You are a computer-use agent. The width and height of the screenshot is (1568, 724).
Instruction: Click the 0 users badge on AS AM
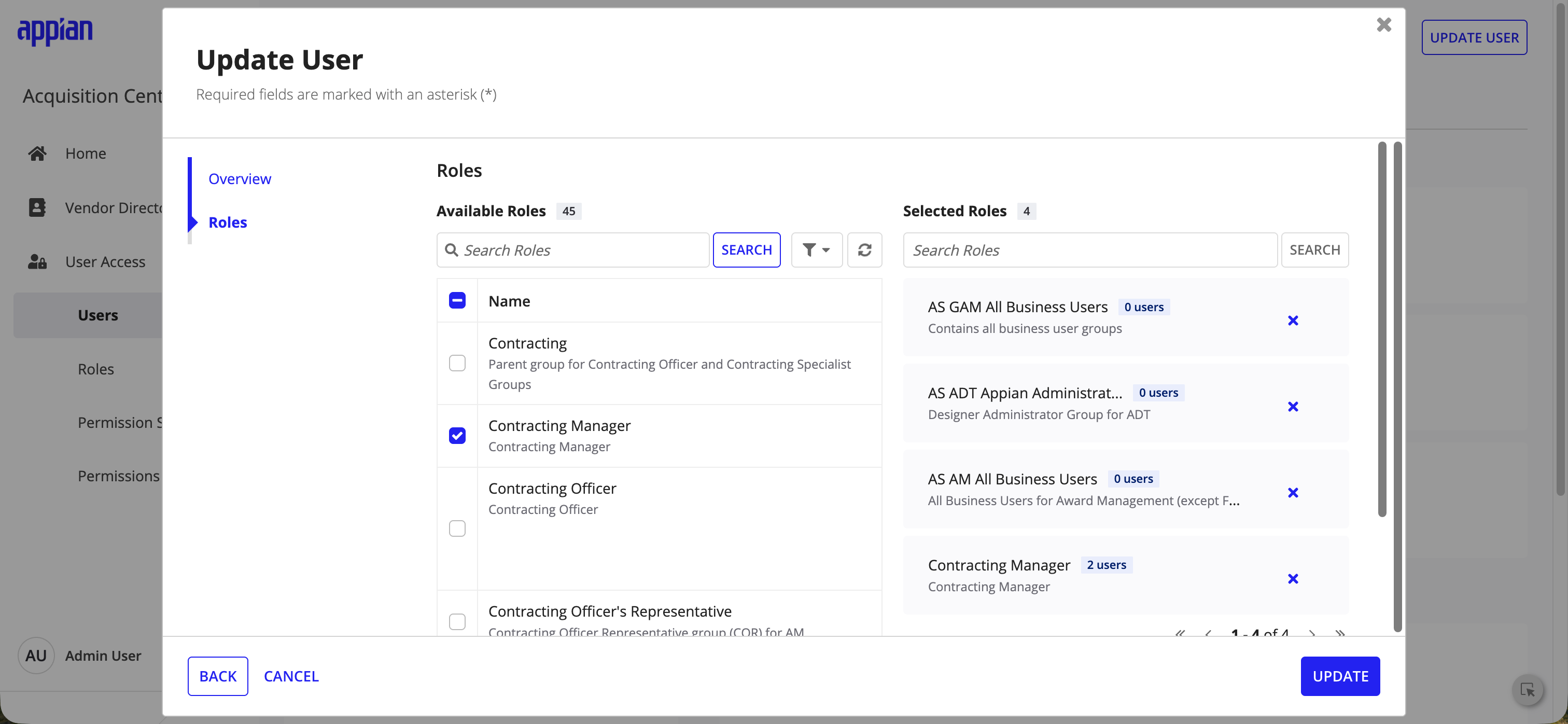pos(1133,479)
